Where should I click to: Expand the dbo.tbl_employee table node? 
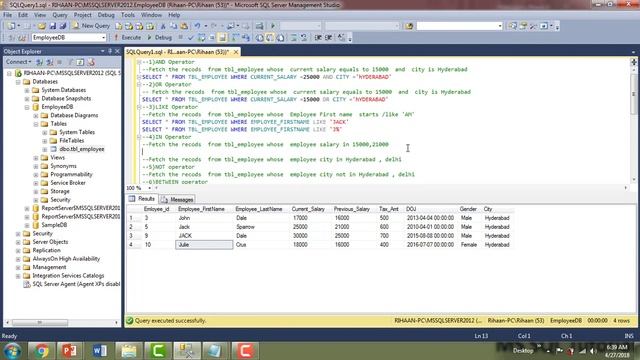[x=45, y=149]
